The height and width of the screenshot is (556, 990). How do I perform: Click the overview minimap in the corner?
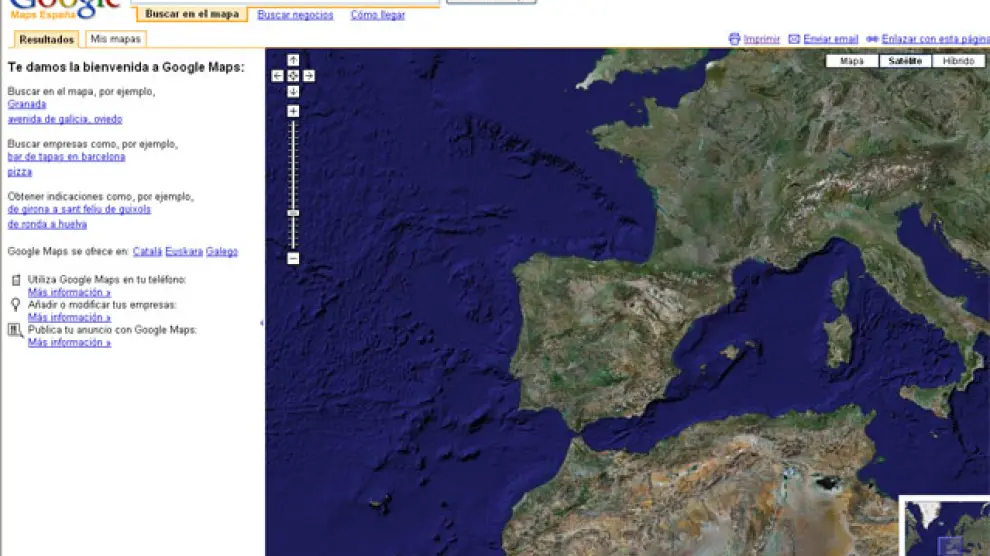(x=945, y=526)
